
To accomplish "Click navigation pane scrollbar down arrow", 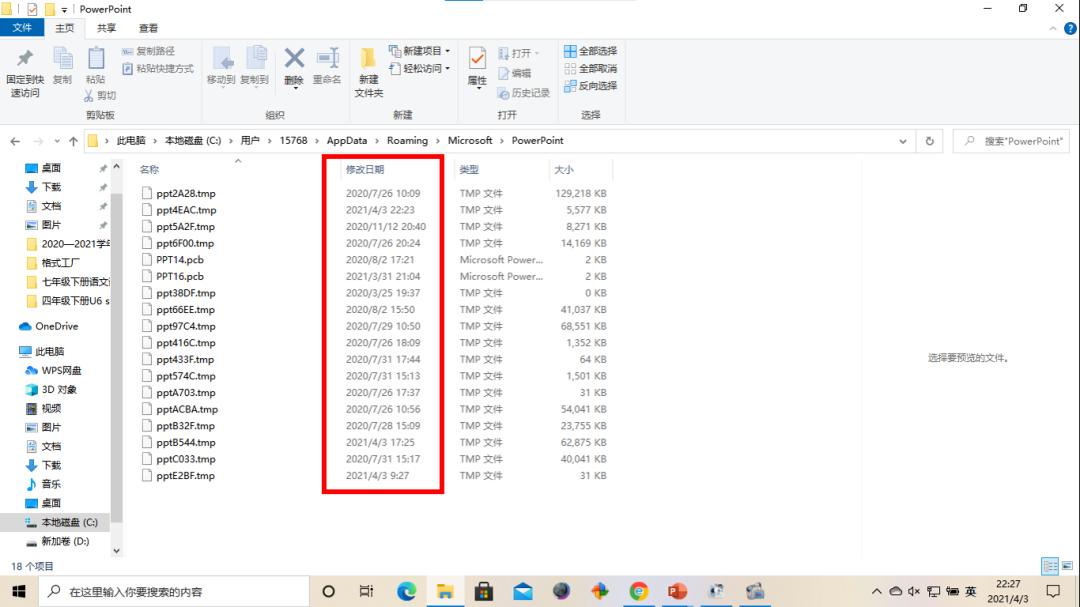I will point(116,550).
